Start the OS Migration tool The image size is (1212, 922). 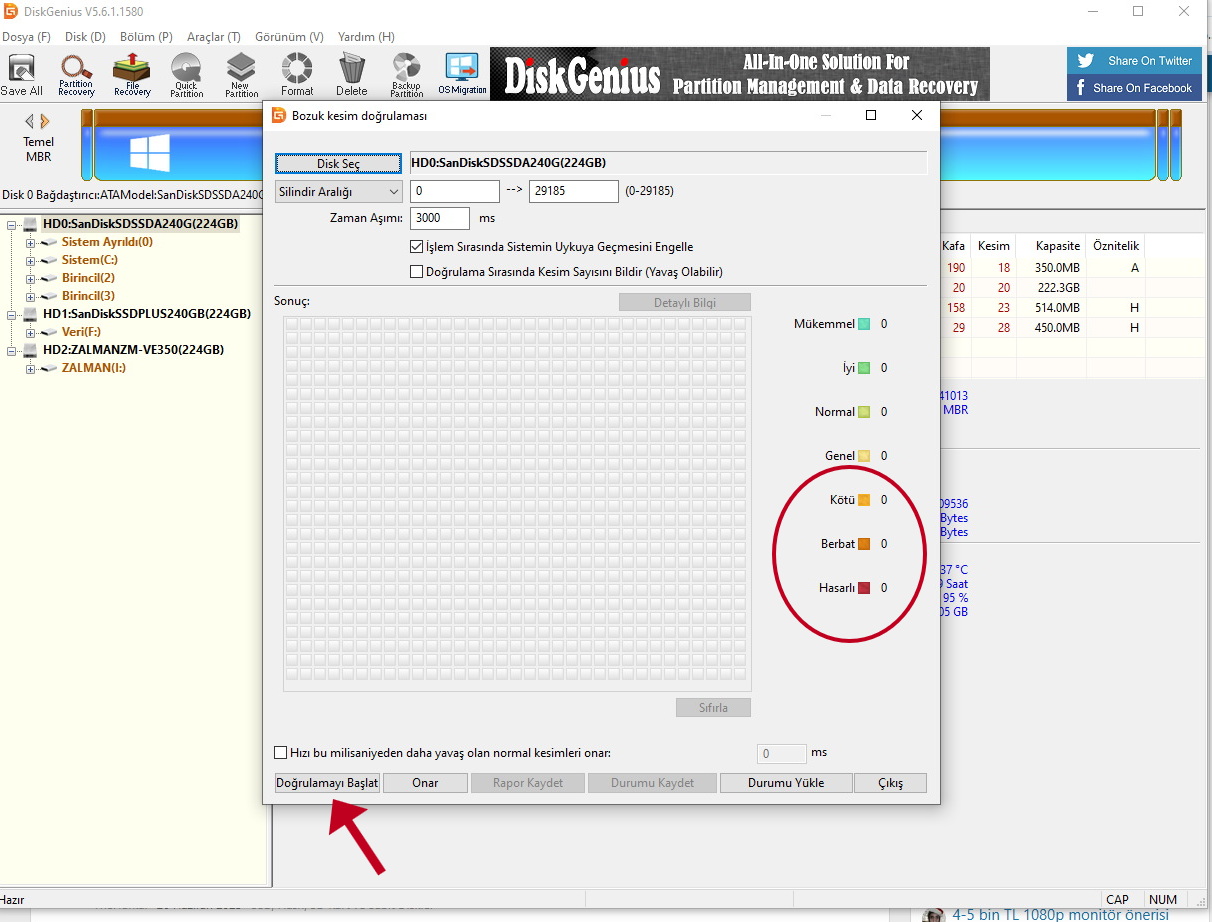point(462,75)
